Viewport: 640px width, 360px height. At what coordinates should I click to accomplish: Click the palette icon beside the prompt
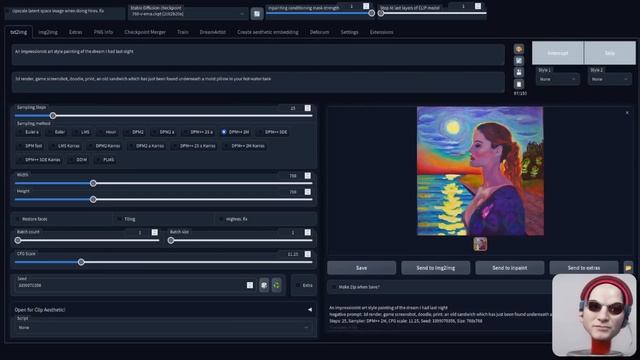coord(519,49)
